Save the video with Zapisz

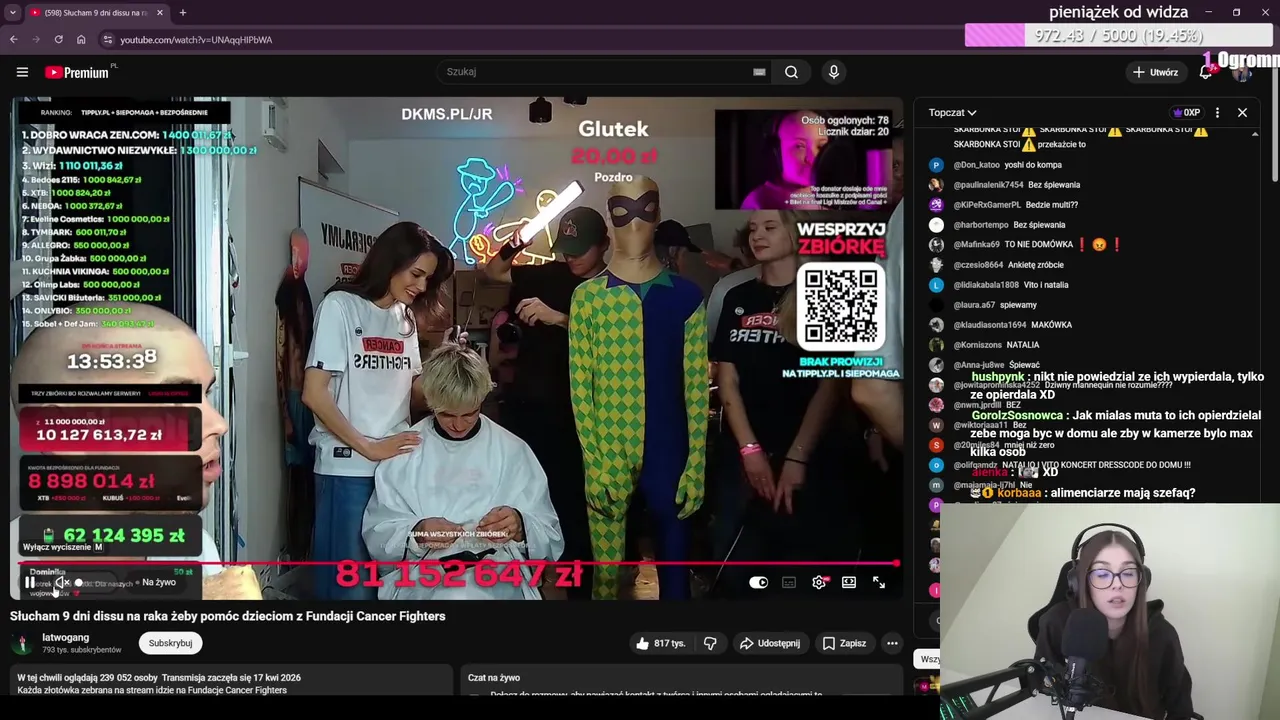pyautogui.click(x=844, y=643)
